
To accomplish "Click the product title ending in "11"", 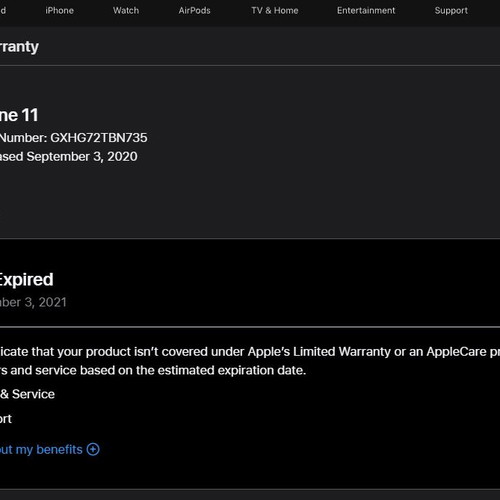I will click(19, 115).
